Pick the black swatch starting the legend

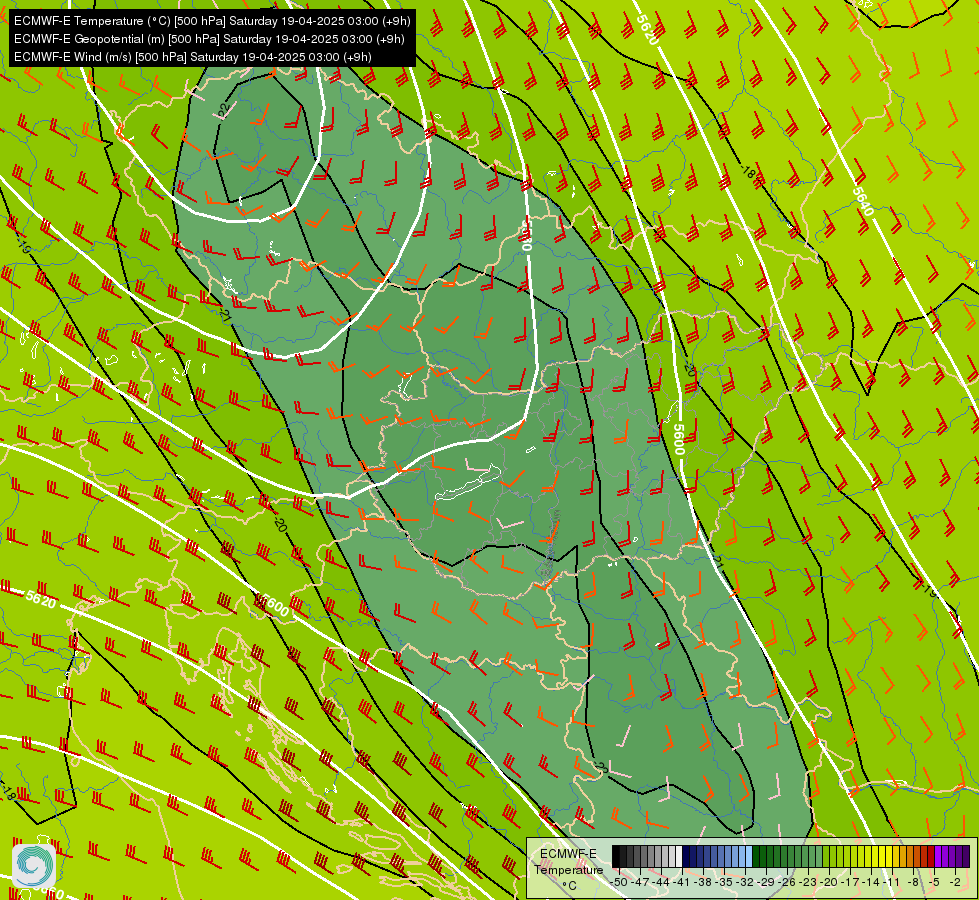[x=616, y=856]
